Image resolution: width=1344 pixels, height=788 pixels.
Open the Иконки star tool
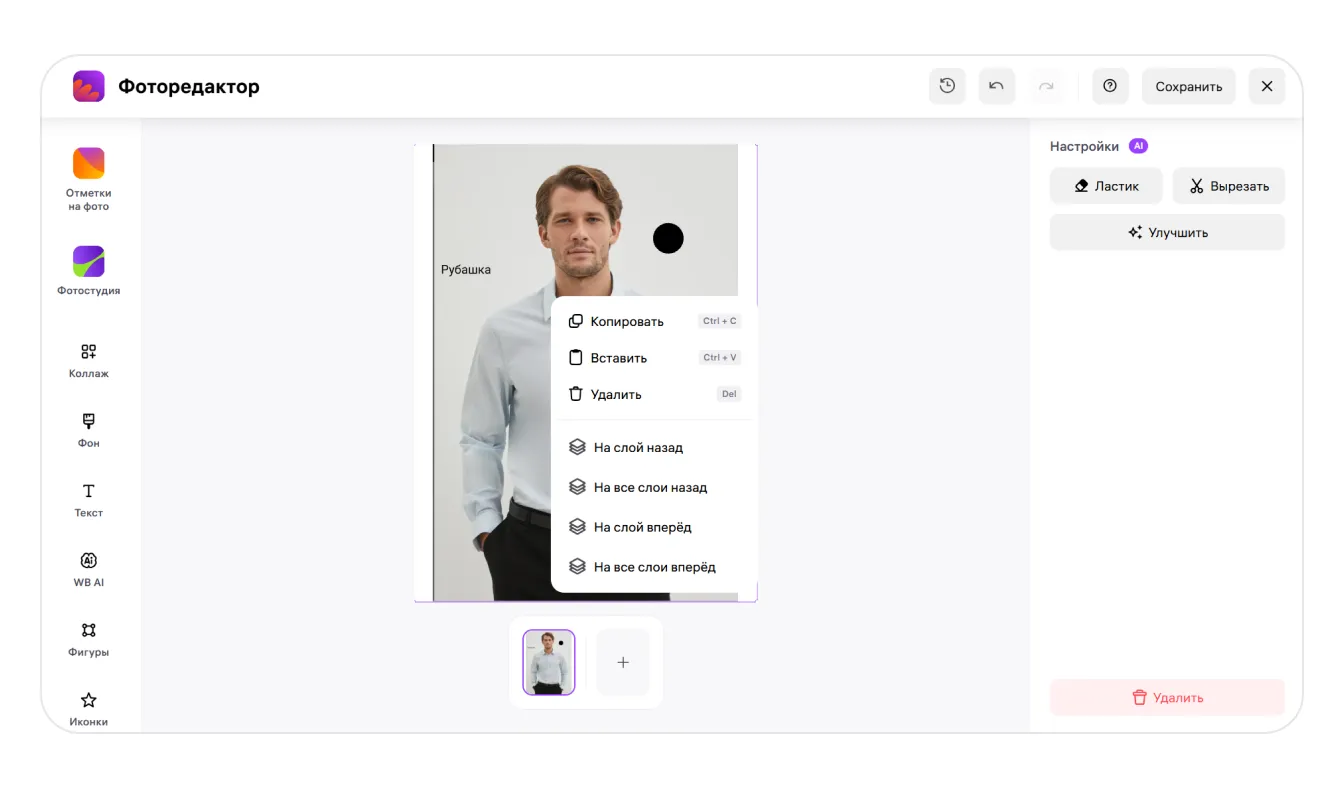[89, 709]
